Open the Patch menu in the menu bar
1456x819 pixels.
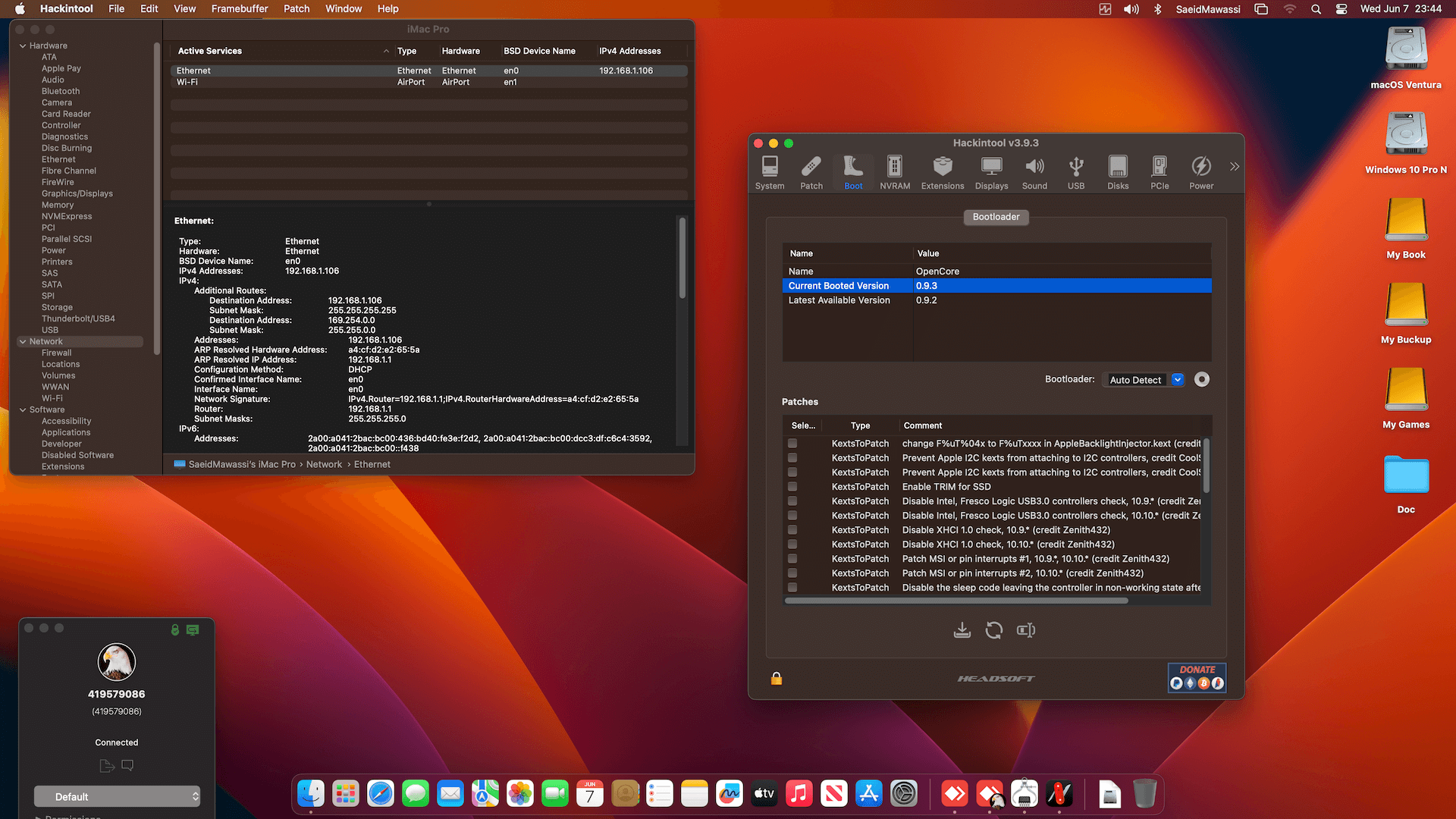point(297,8)
